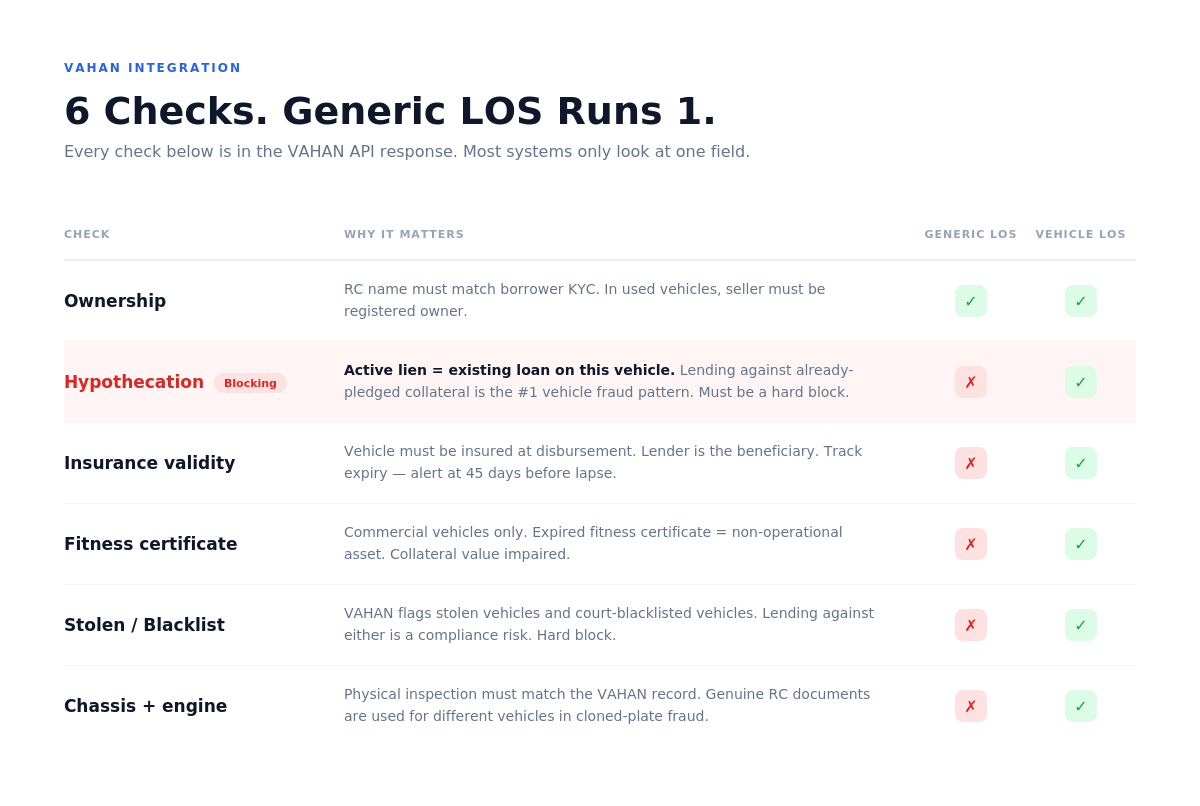Click the Generic LOS cross for Insurance validity
The height and width of the screenshot is (806, 1200).
click(971, 463)
